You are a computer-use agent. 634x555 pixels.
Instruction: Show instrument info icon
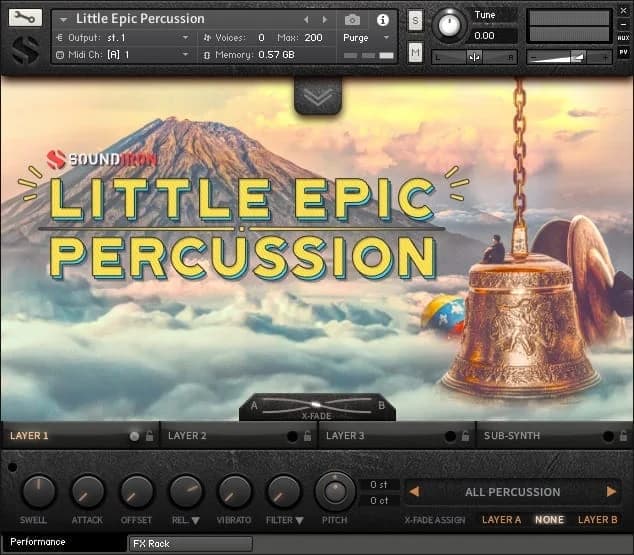[x=383, y=20]
